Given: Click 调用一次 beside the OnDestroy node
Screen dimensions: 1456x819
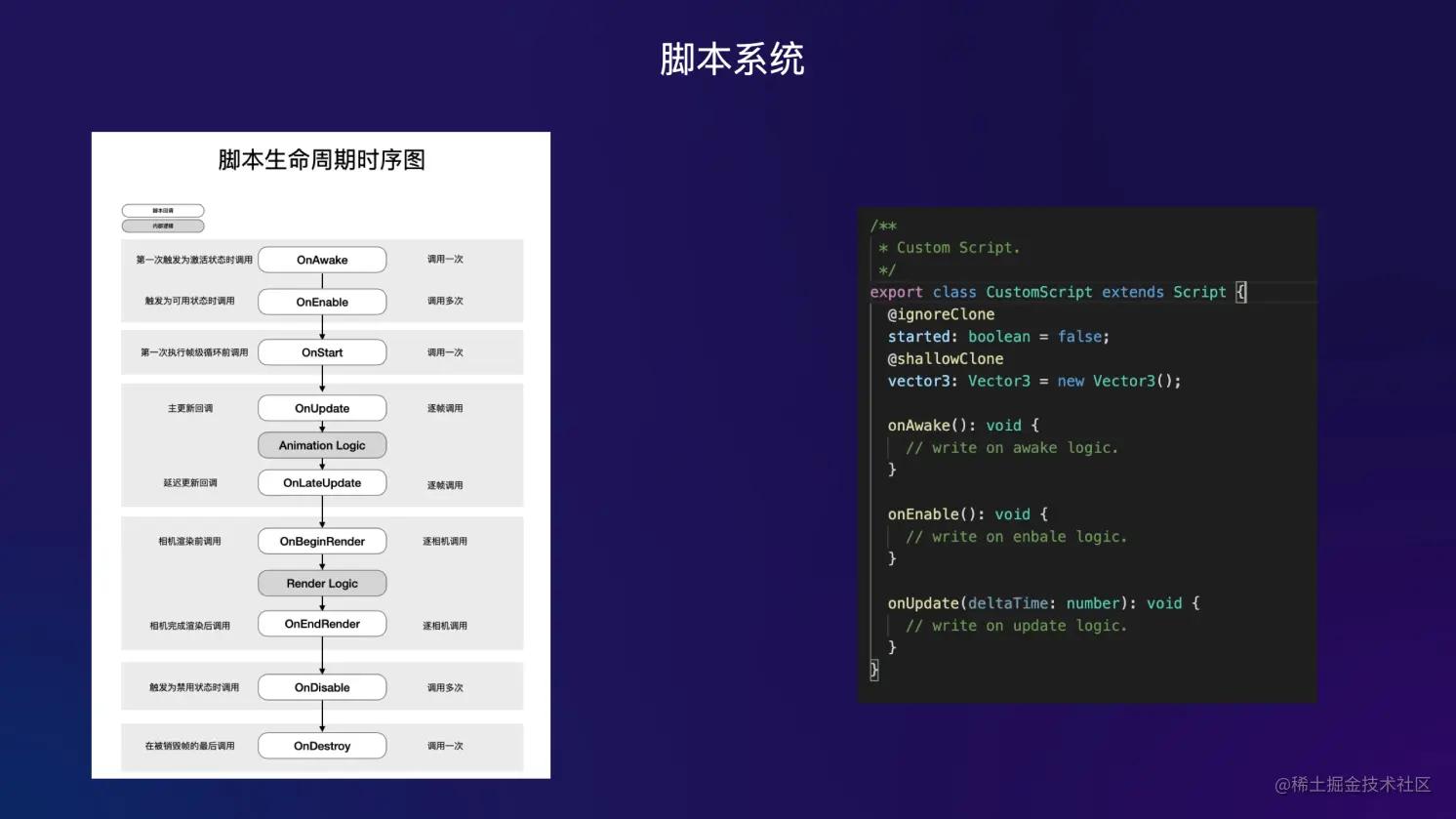Looking at the screenshot, I should coord(445,746).
